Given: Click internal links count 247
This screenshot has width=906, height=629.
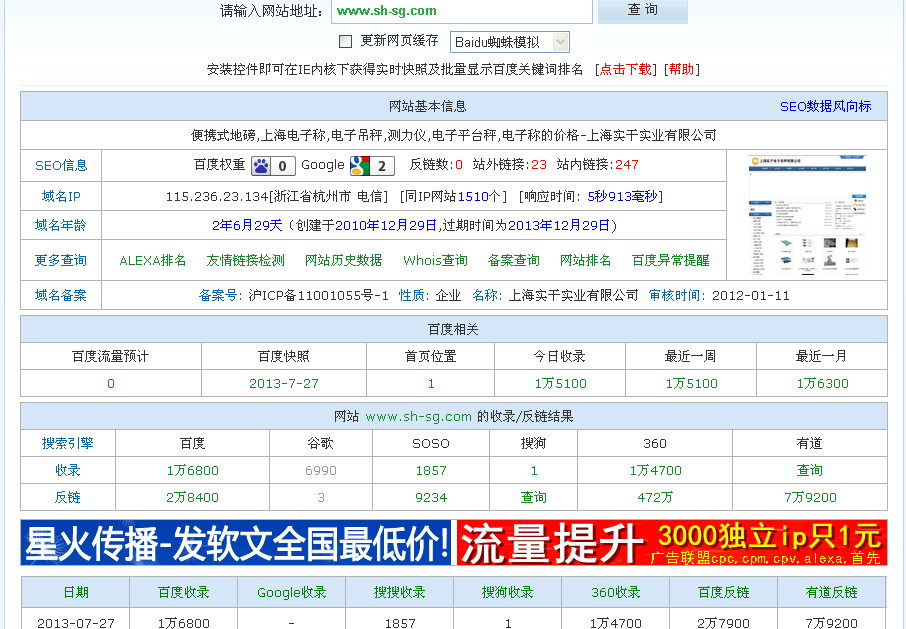Looking at the screenshot, I should (x=626, y=165).
